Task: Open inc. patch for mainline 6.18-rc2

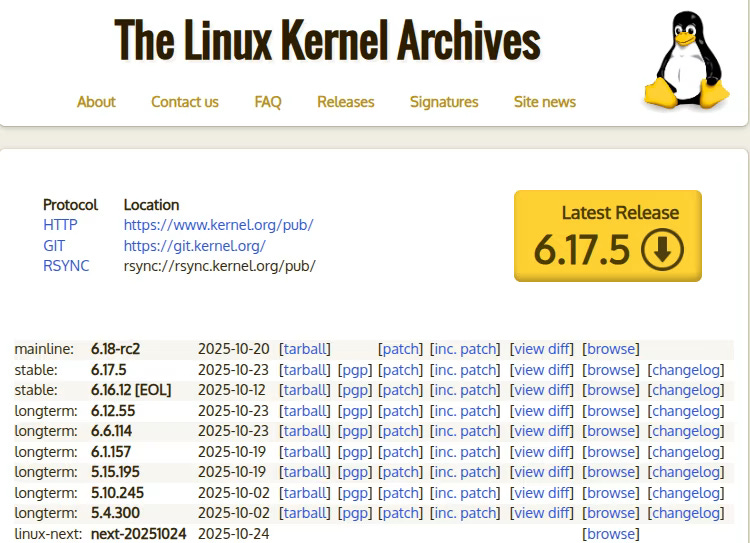Action: click(465, 349)
